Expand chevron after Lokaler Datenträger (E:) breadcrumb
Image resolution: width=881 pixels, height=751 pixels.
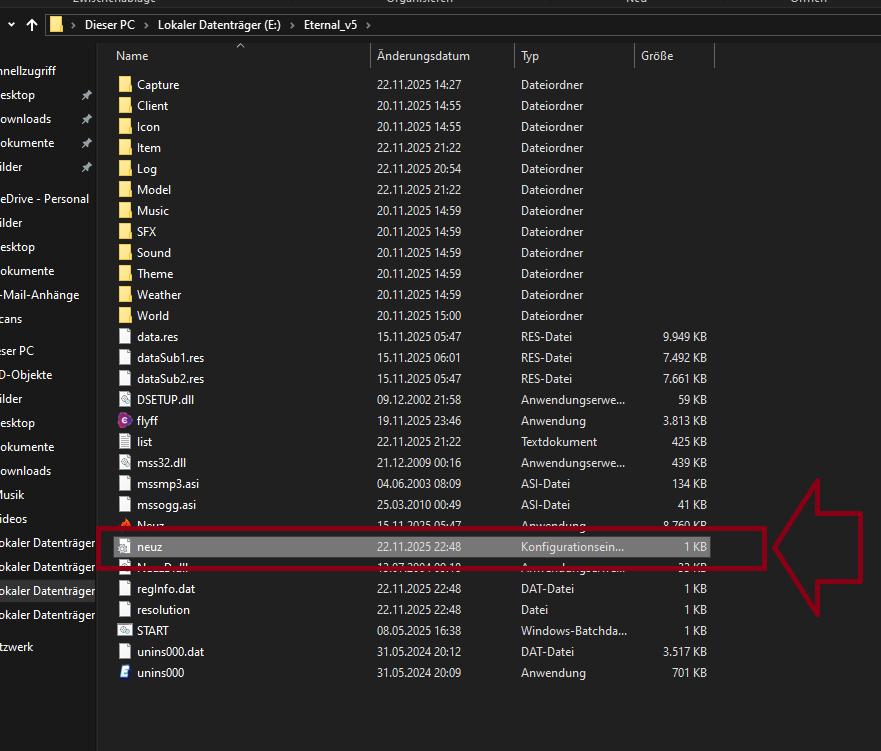[294, 24]
